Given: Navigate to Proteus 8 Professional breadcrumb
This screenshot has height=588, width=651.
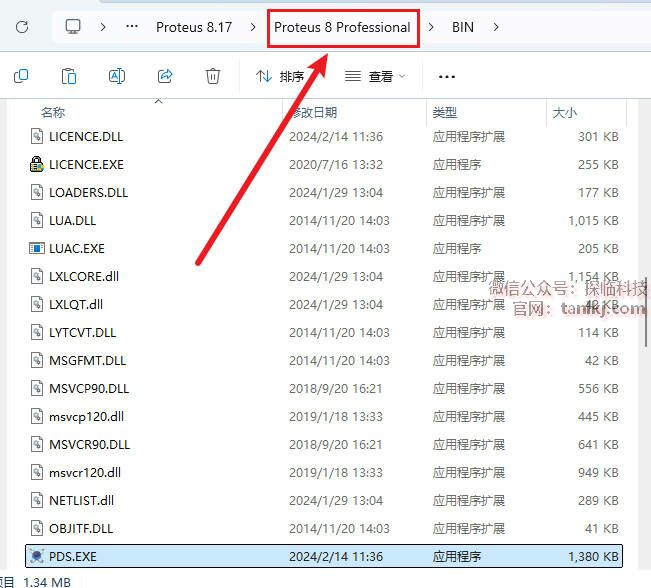Looking at the screenshot, I should click(343, 27).
